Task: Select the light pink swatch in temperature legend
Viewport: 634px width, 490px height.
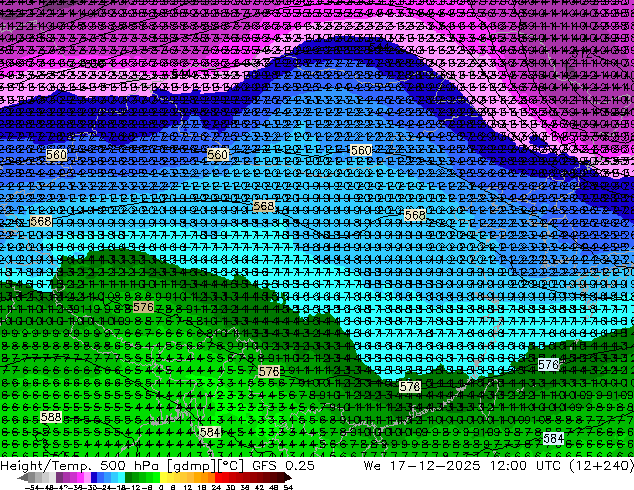Action: [87, 477]
